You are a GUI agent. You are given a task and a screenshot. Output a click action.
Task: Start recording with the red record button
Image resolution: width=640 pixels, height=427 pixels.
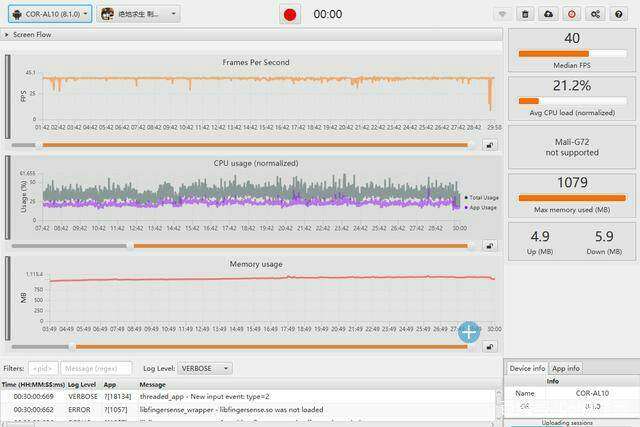pyautogui.click(x=290, y=14)
